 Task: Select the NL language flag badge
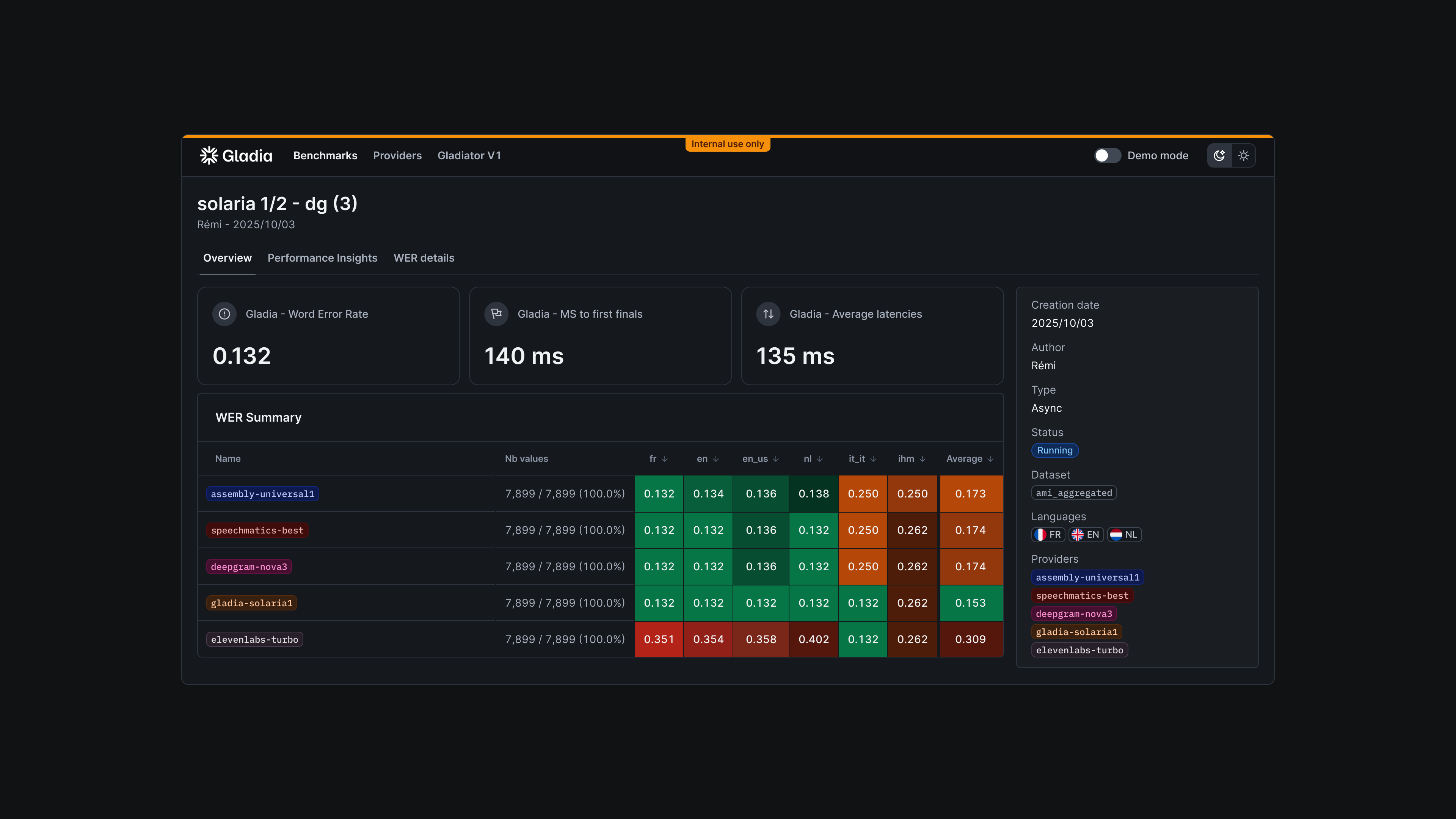click(1123, 534)
